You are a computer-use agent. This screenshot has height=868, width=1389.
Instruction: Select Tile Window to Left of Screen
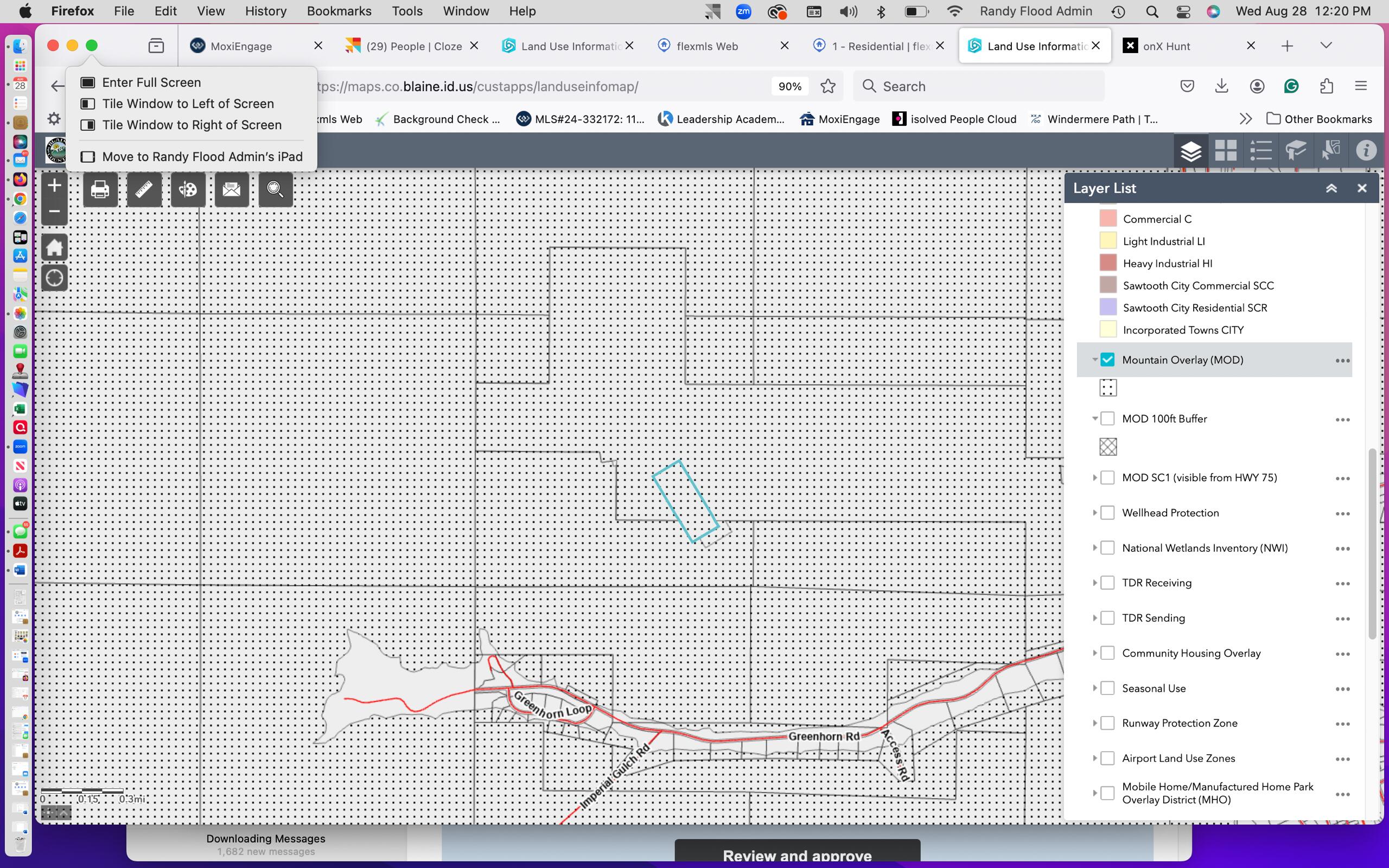point(188,104)
